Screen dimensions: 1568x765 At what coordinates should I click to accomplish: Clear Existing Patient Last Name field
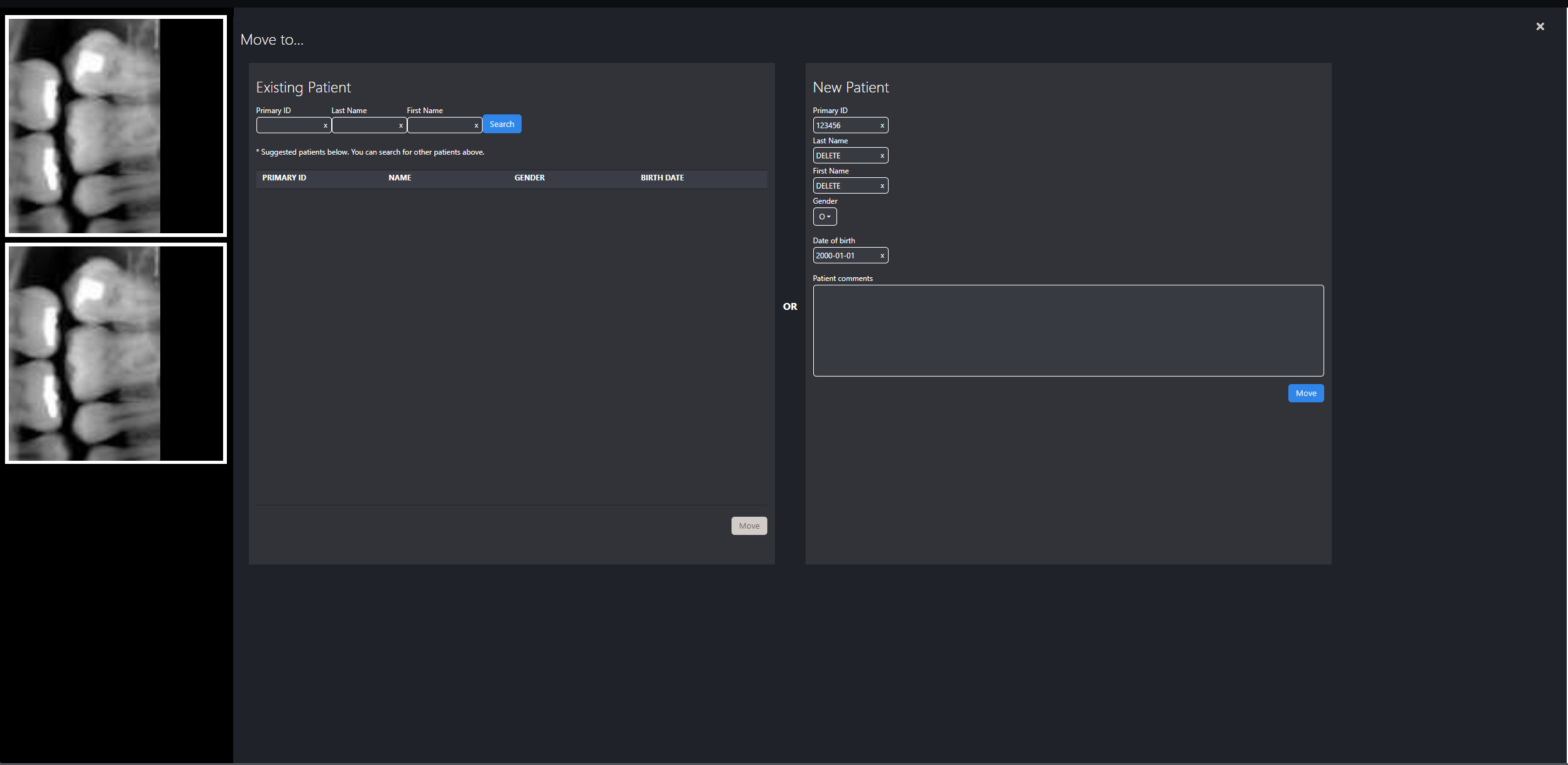coord(401,126)
